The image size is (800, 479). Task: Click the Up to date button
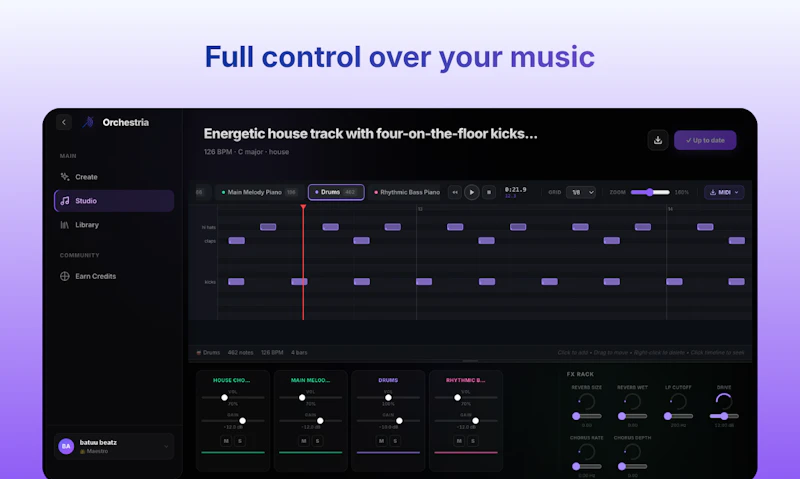705,140
